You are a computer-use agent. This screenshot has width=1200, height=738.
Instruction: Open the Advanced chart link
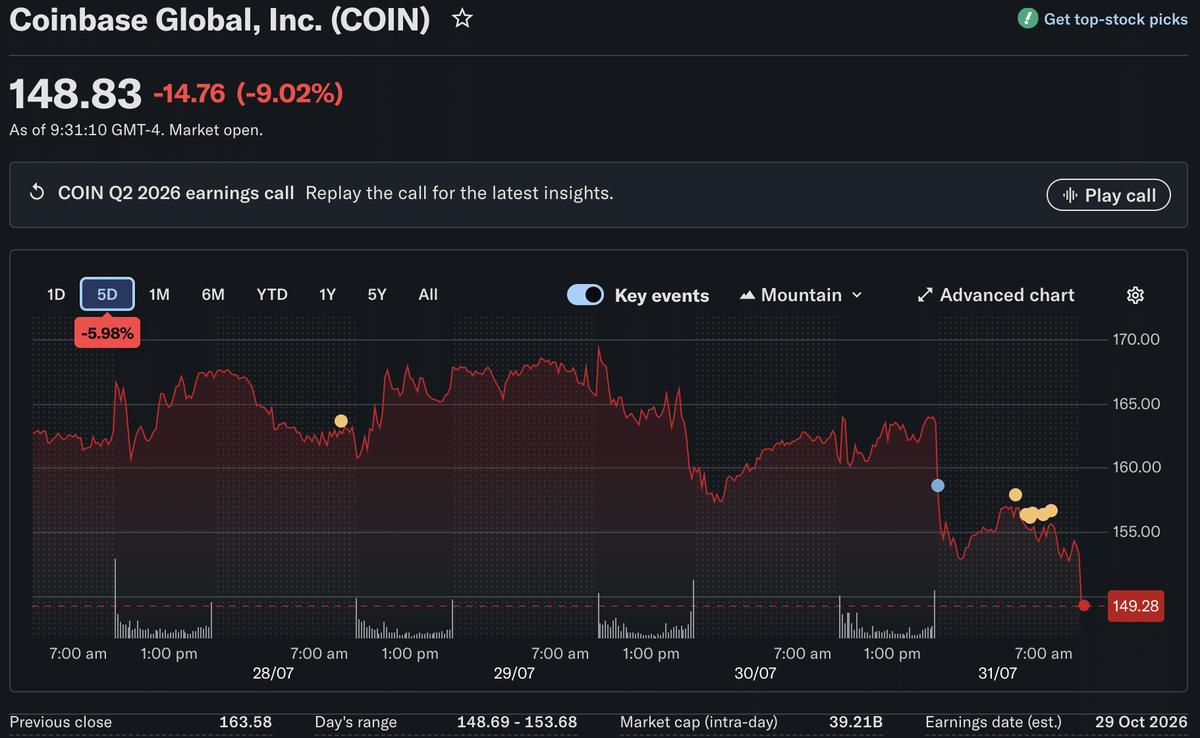996,295
